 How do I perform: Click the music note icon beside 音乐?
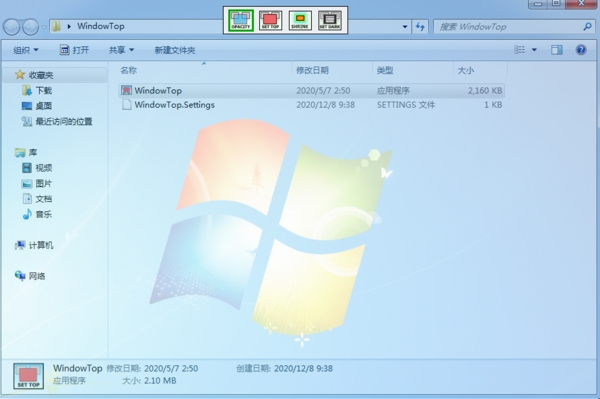(x=27, y=214)
